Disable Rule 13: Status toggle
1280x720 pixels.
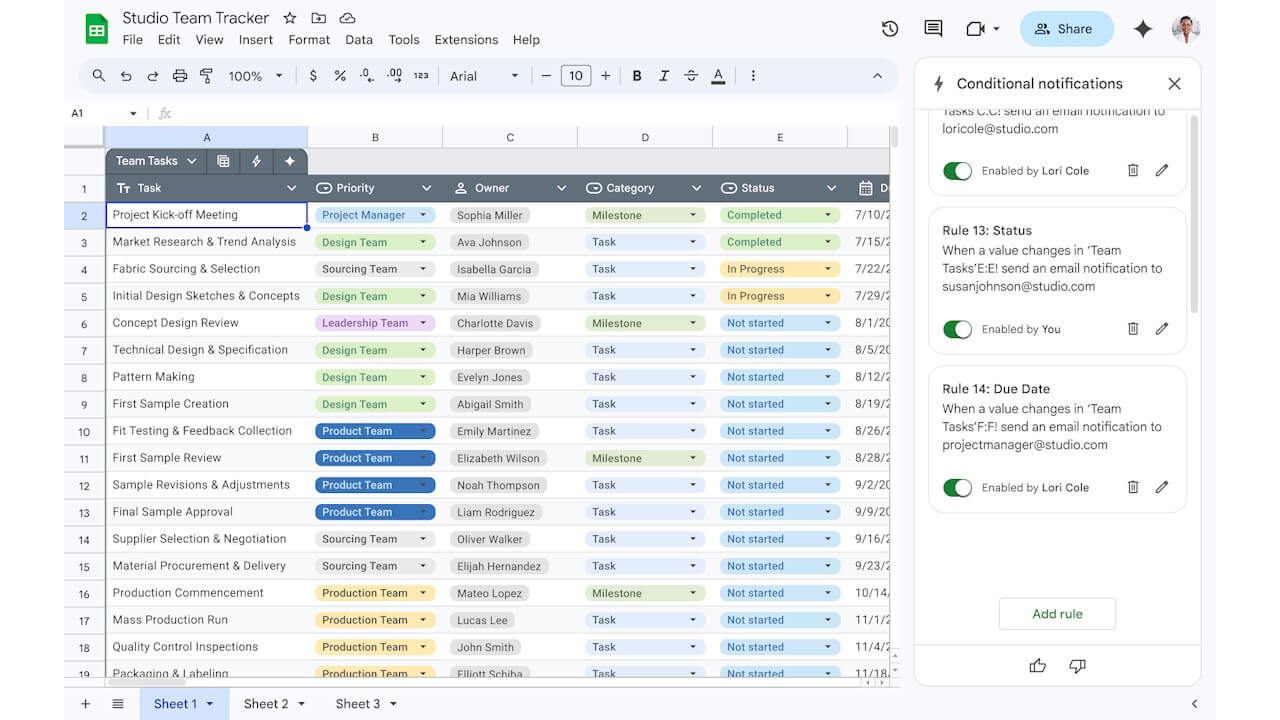[x=957, y=329]
